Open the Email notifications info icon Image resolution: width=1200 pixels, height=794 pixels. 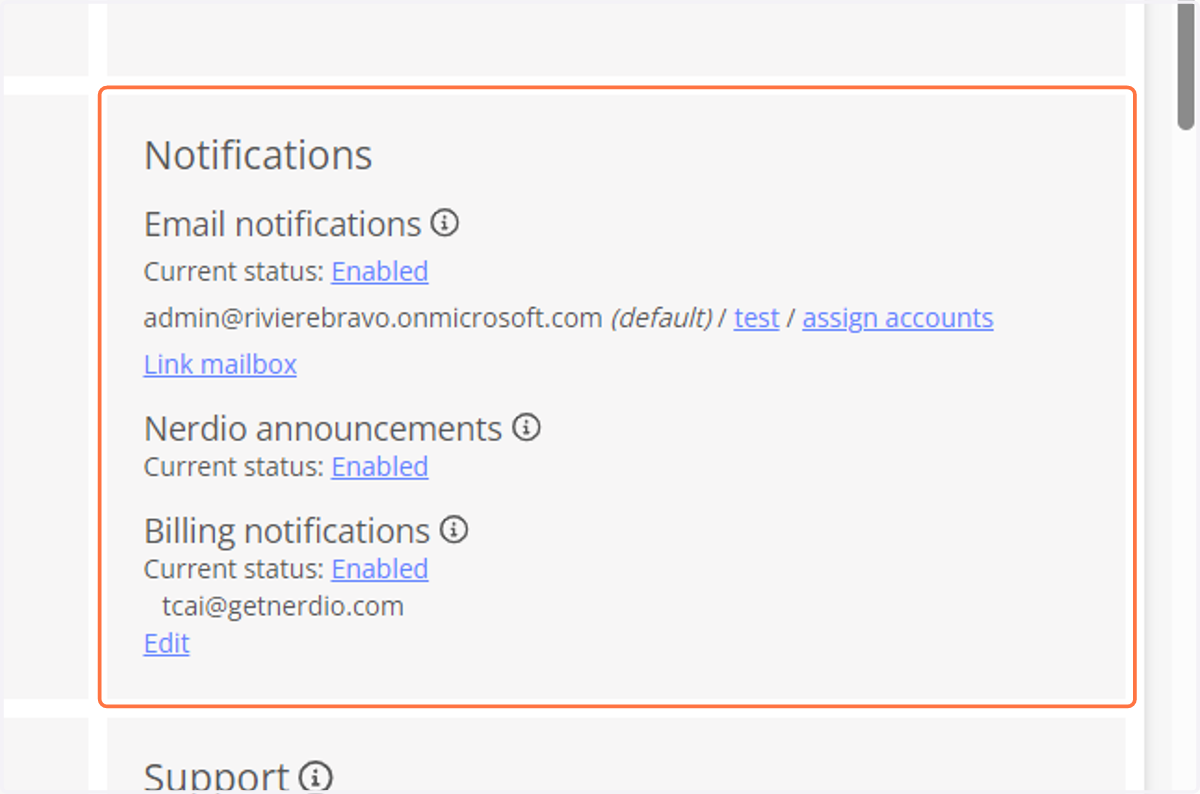coord(445,223)
